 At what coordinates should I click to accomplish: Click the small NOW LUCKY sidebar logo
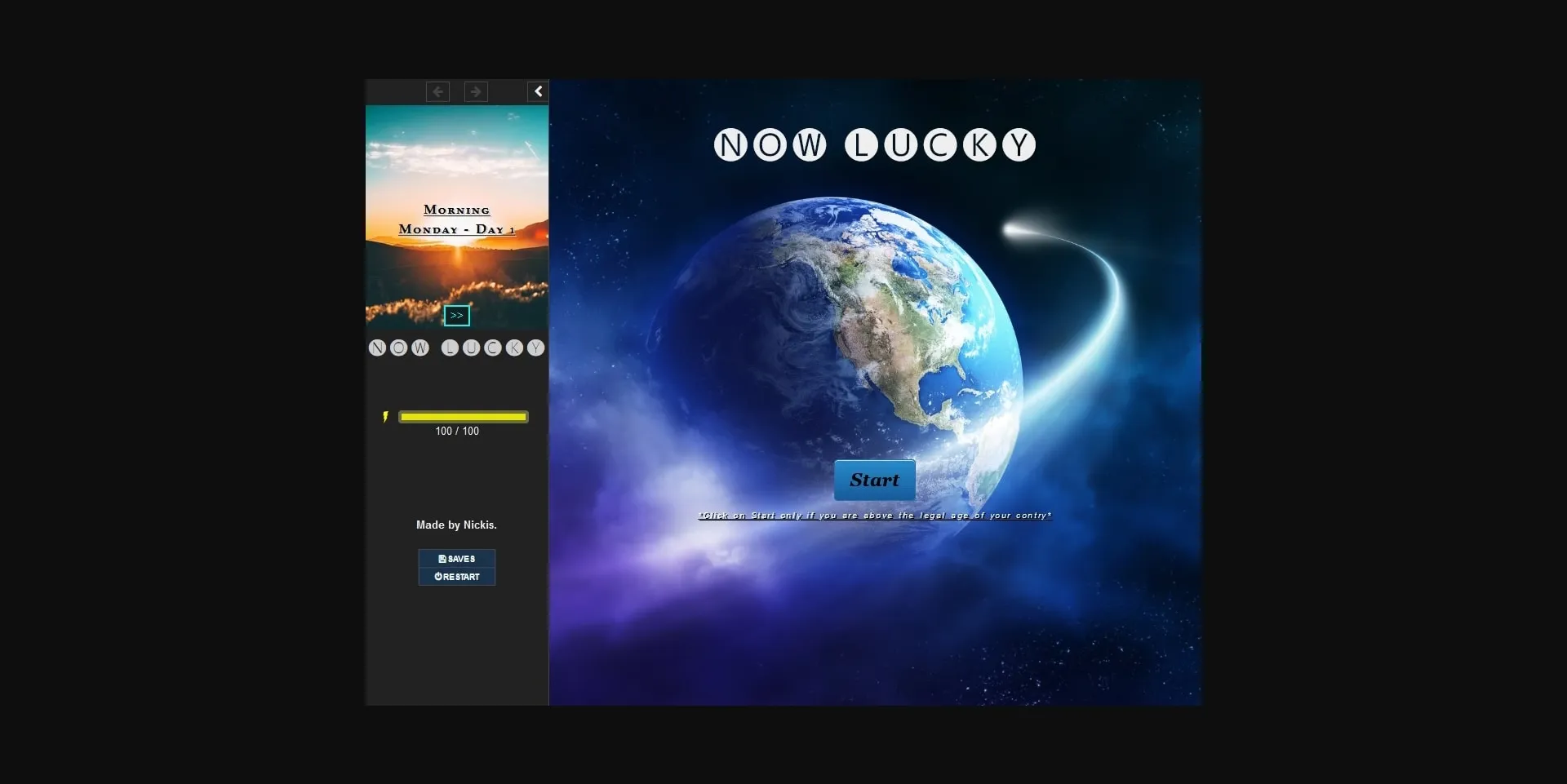click(456, 348)
